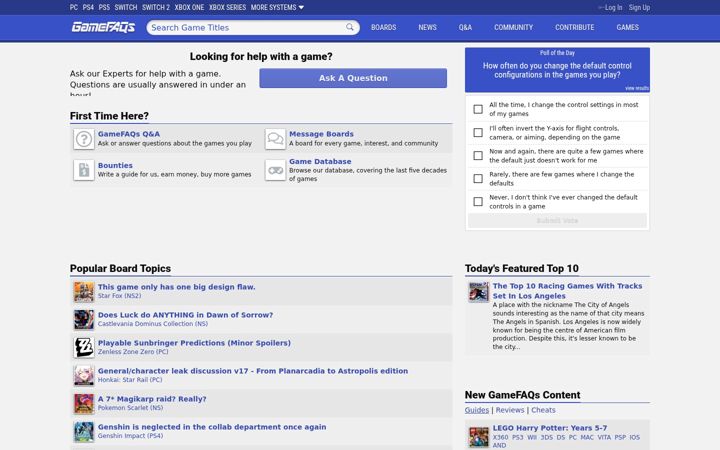This screenshot has height=450, width=720.
Task: Open 'Does Luck do ANYTHING in Dawn of Sorrow?'
Action: click(x=185, y=315)
